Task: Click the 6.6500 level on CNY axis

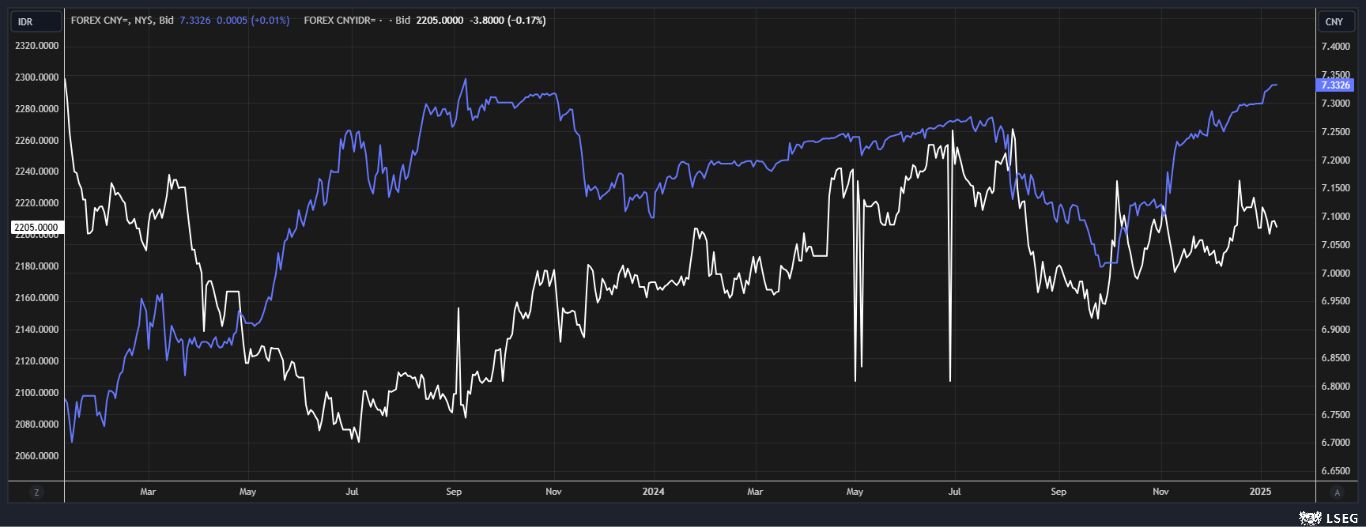Action: coord(1335,470)
